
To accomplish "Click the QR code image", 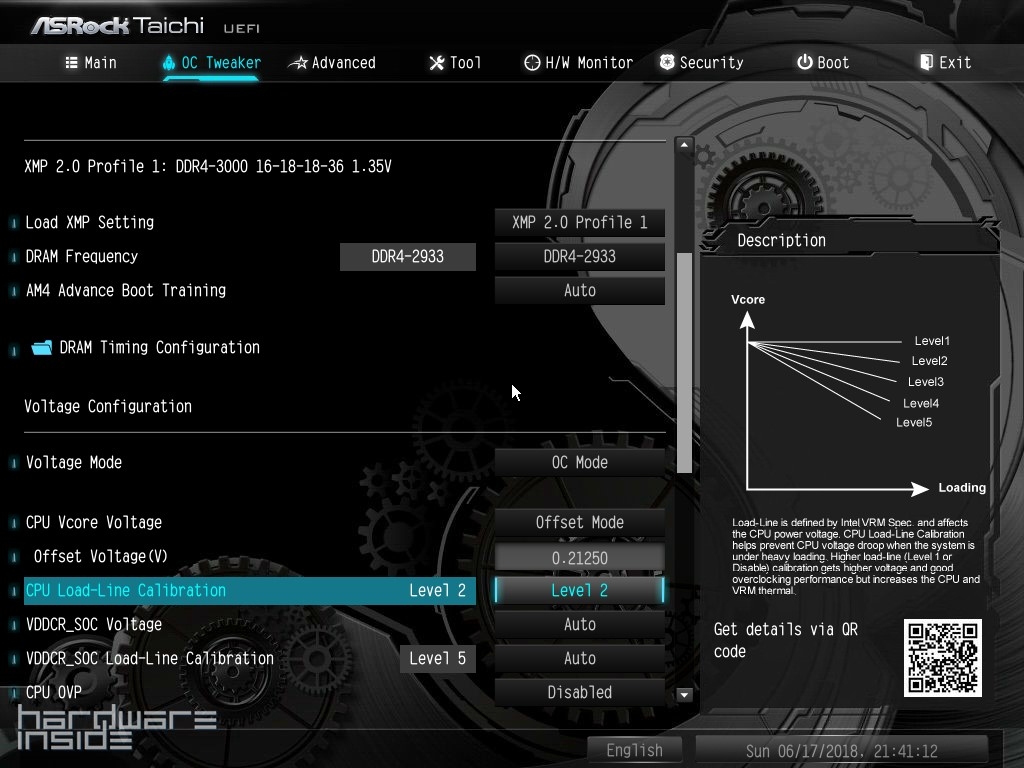I will click(942, 658).
